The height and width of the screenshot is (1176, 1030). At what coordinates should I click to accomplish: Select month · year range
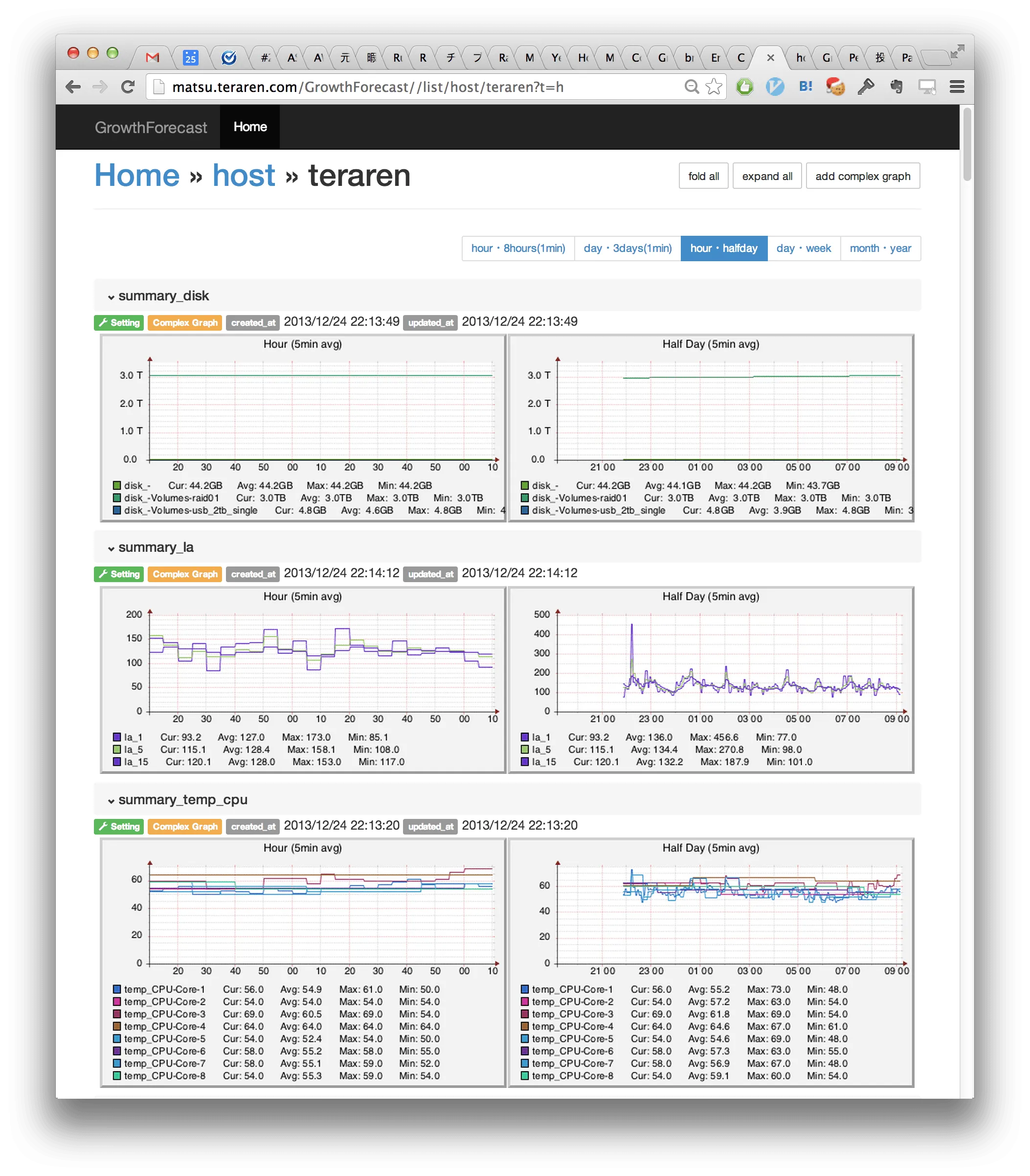point(880,249)
